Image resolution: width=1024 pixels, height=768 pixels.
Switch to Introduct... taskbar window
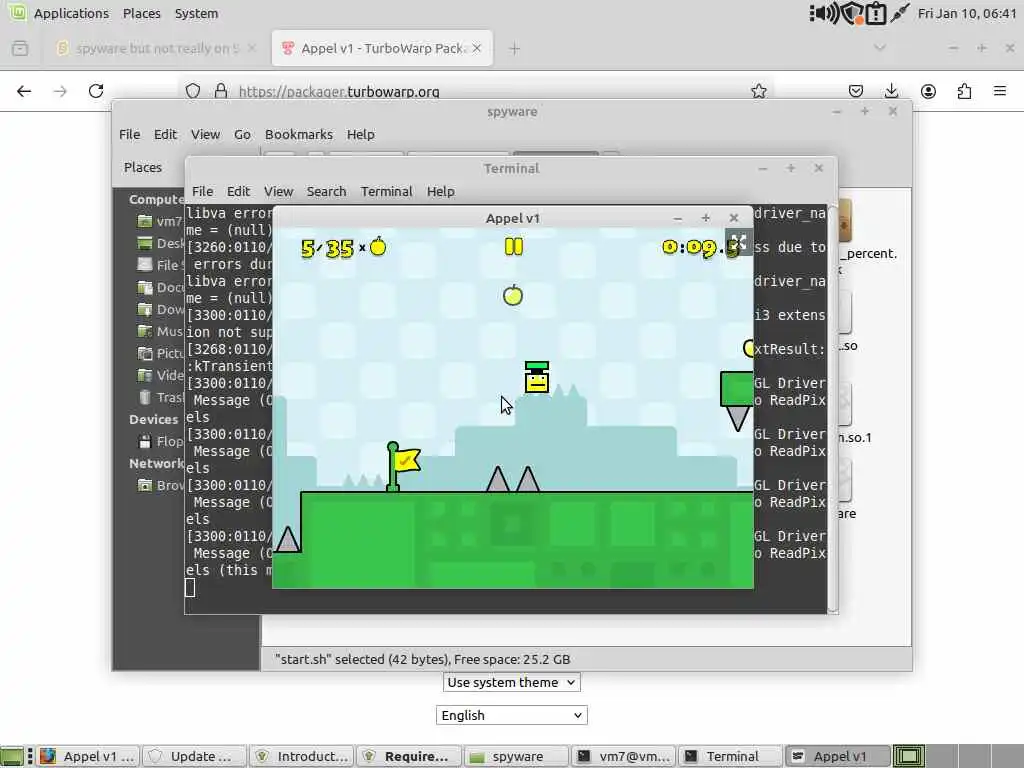(x=302, y=756)
